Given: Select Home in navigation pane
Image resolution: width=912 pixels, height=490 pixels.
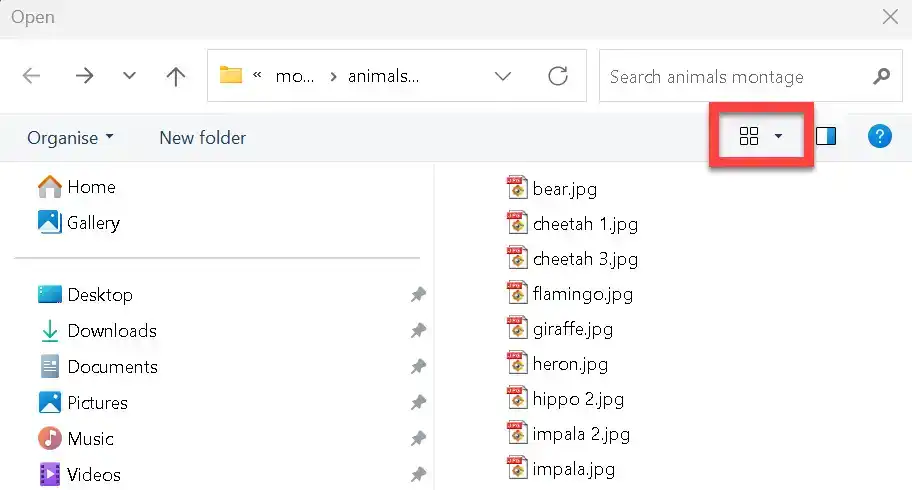Looking at the screenshot, I should [90, 187].
